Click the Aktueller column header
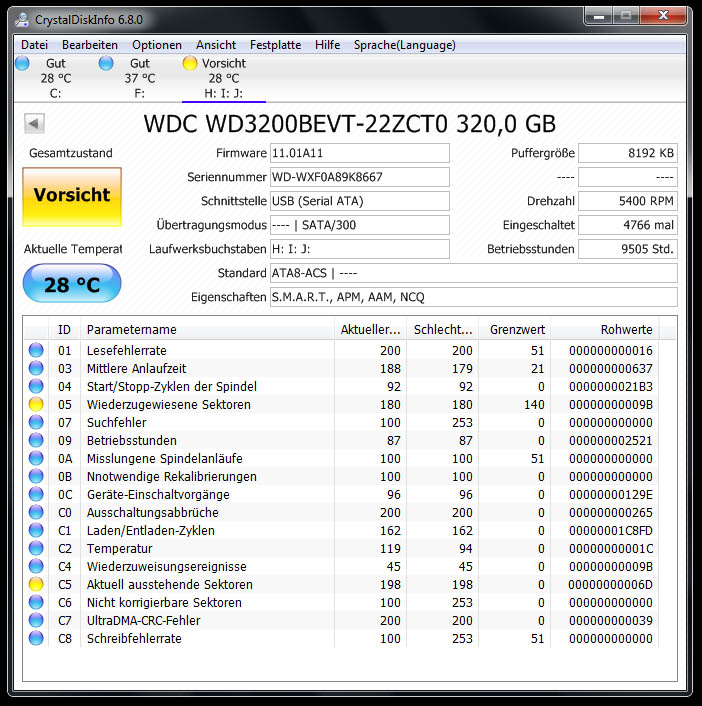Viewport: 702px width, 706px height. (370, 330)
